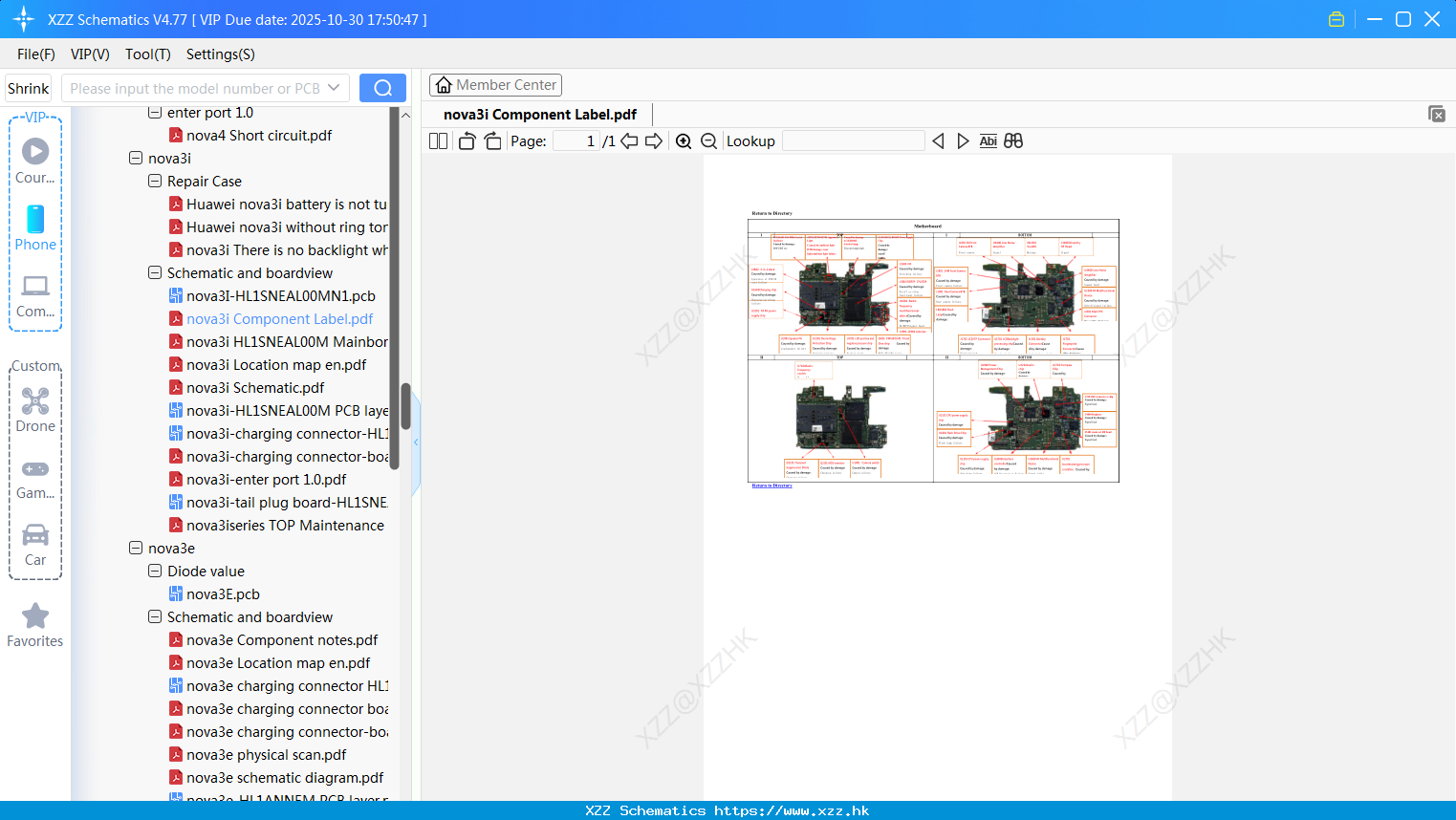The image size is (1456, 820).
Task: Rotate the page counterclockwise
Action: pyautogui.click(x=467, y=140)
